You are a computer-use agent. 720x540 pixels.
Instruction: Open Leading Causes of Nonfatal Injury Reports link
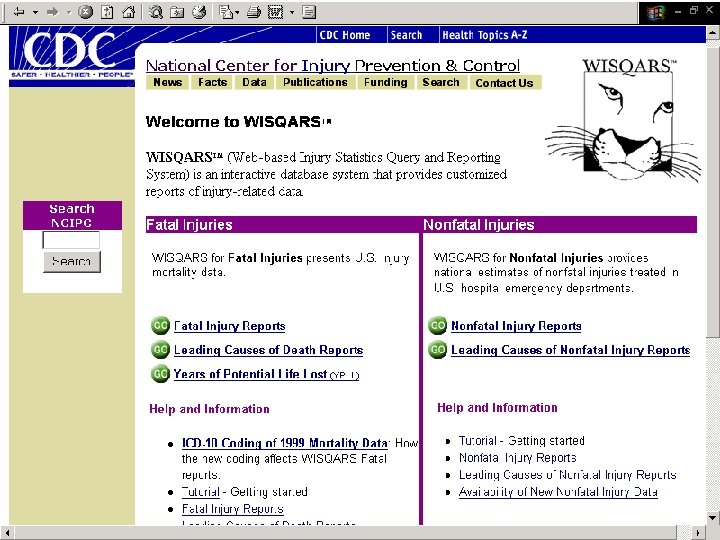point(571,350)
